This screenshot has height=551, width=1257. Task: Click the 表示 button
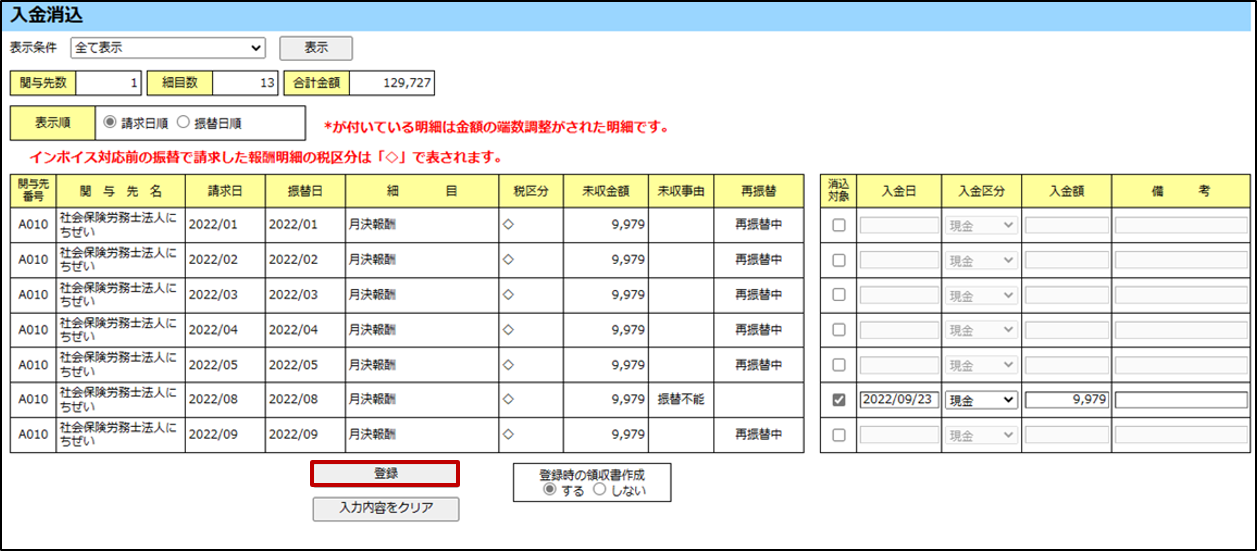[x=315, y=47]
